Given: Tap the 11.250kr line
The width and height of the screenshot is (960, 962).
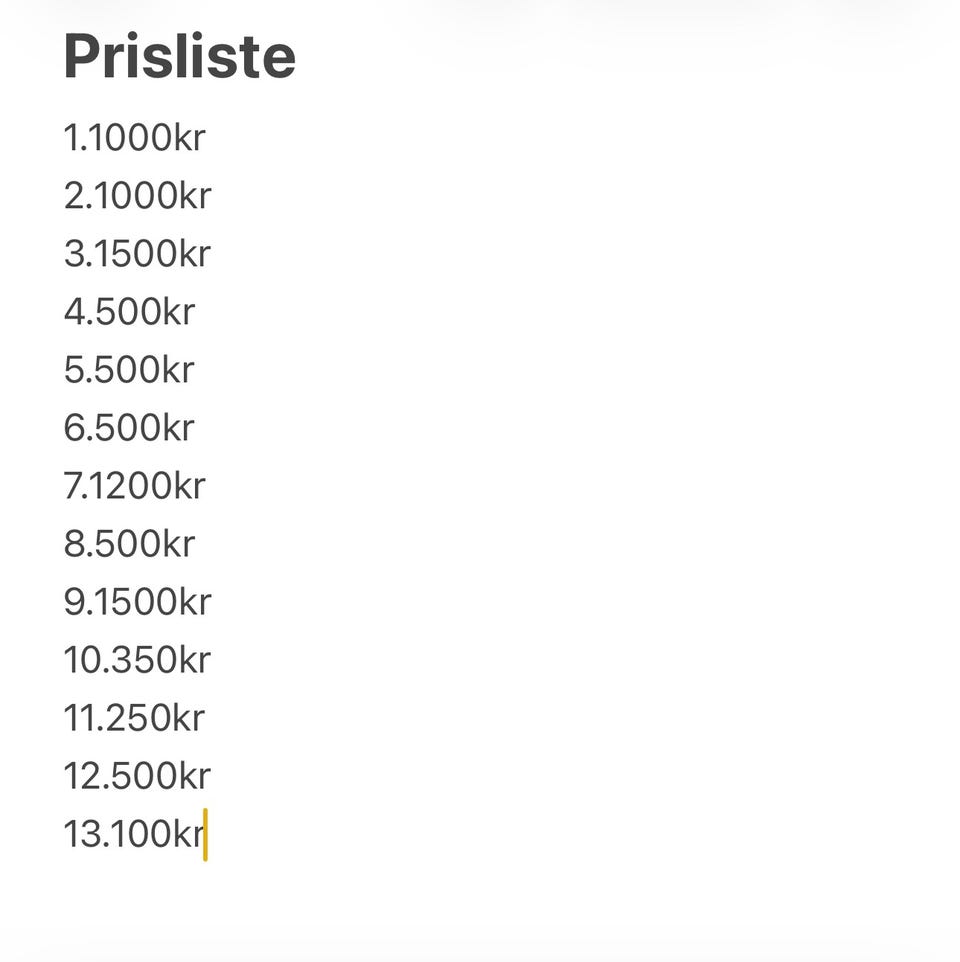Looking at the screenshot, I should [x=134, y=718].
